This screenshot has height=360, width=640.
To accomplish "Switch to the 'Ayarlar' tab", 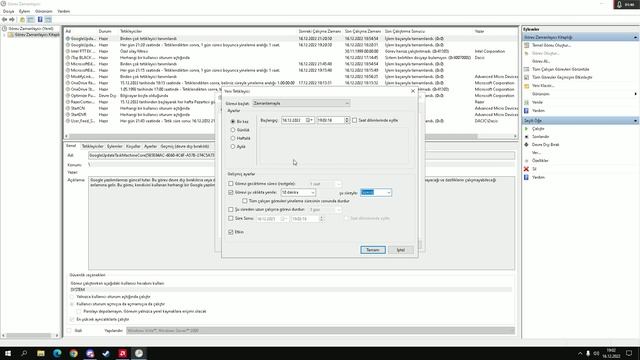I will pos(150,146).
